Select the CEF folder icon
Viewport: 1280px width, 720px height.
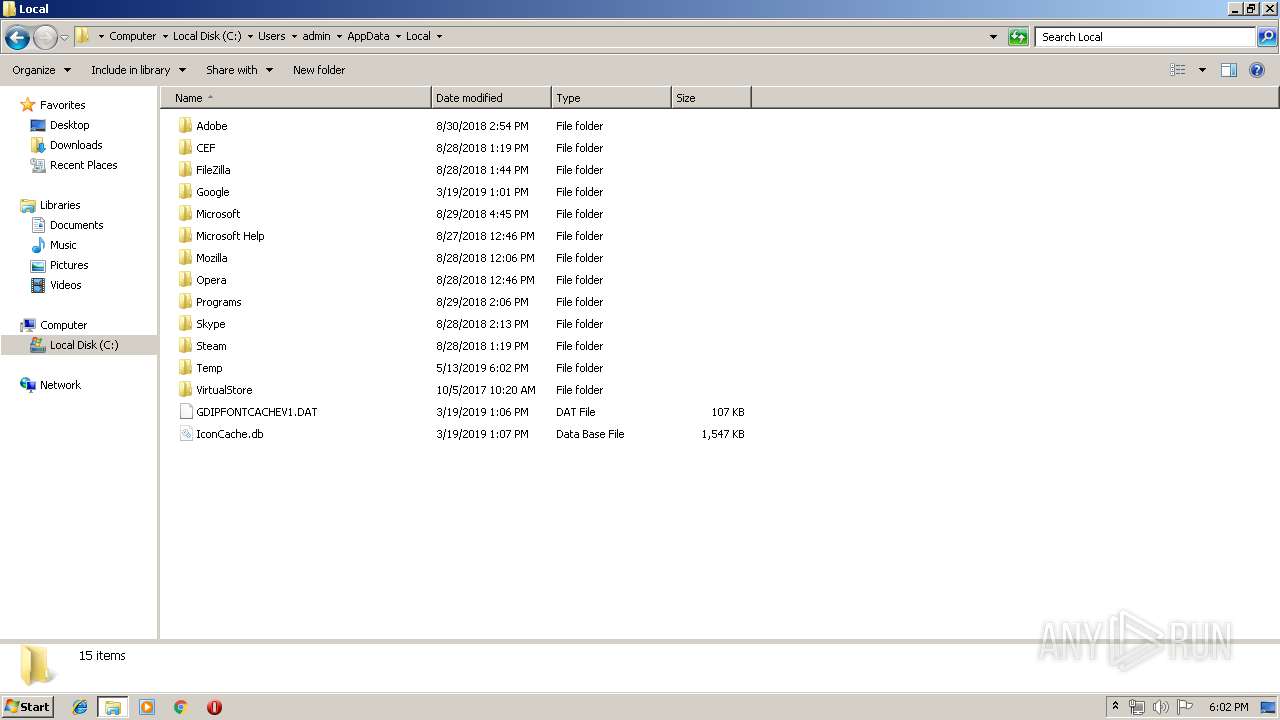(185, 148)
